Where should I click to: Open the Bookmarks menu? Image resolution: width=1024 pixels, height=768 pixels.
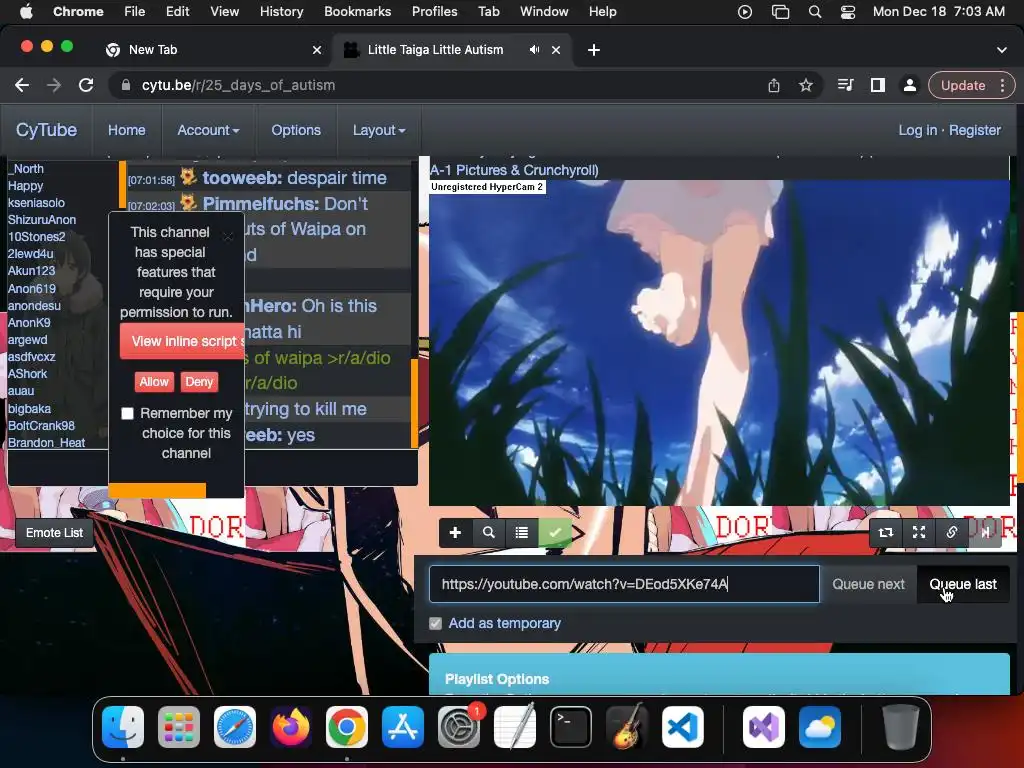pyautogui.click(x=357, y=12)
